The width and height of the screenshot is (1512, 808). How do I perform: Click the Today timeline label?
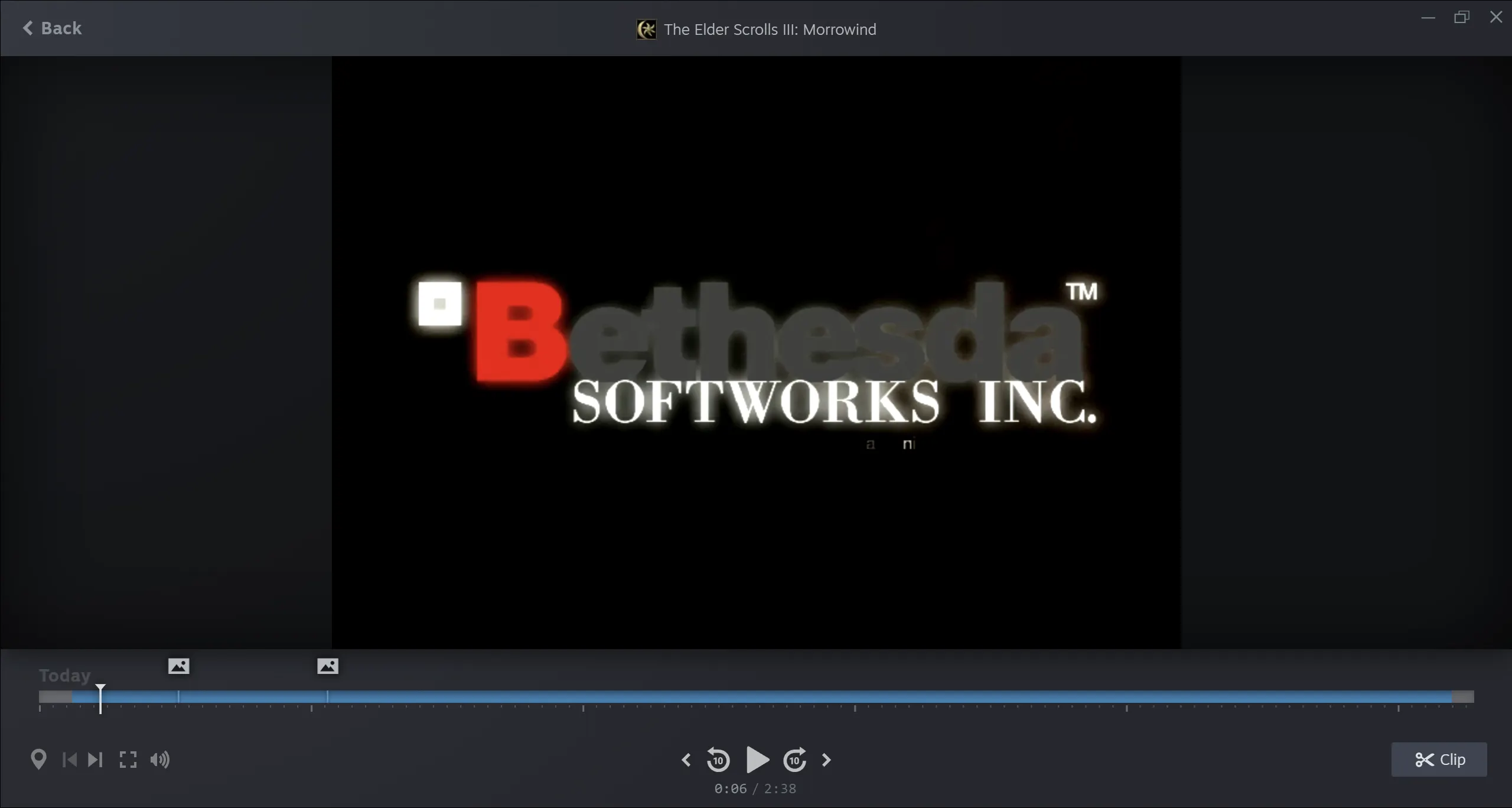tap(65, 675)
